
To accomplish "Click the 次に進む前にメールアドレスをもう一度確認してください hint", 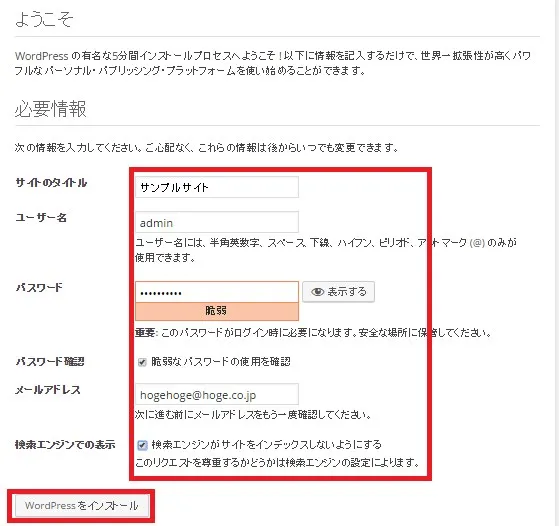I will click(253, 415).
